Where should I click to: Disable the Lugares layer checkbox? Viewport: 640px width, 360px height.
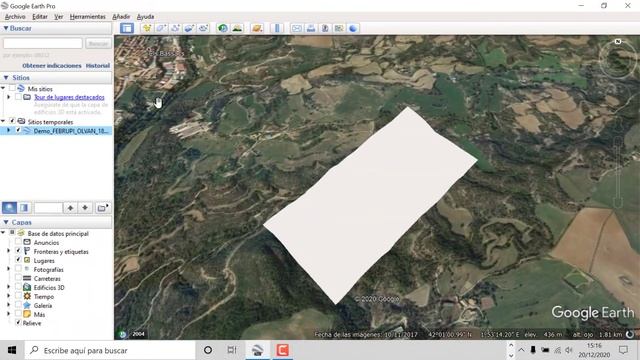(x=18, y=260)
